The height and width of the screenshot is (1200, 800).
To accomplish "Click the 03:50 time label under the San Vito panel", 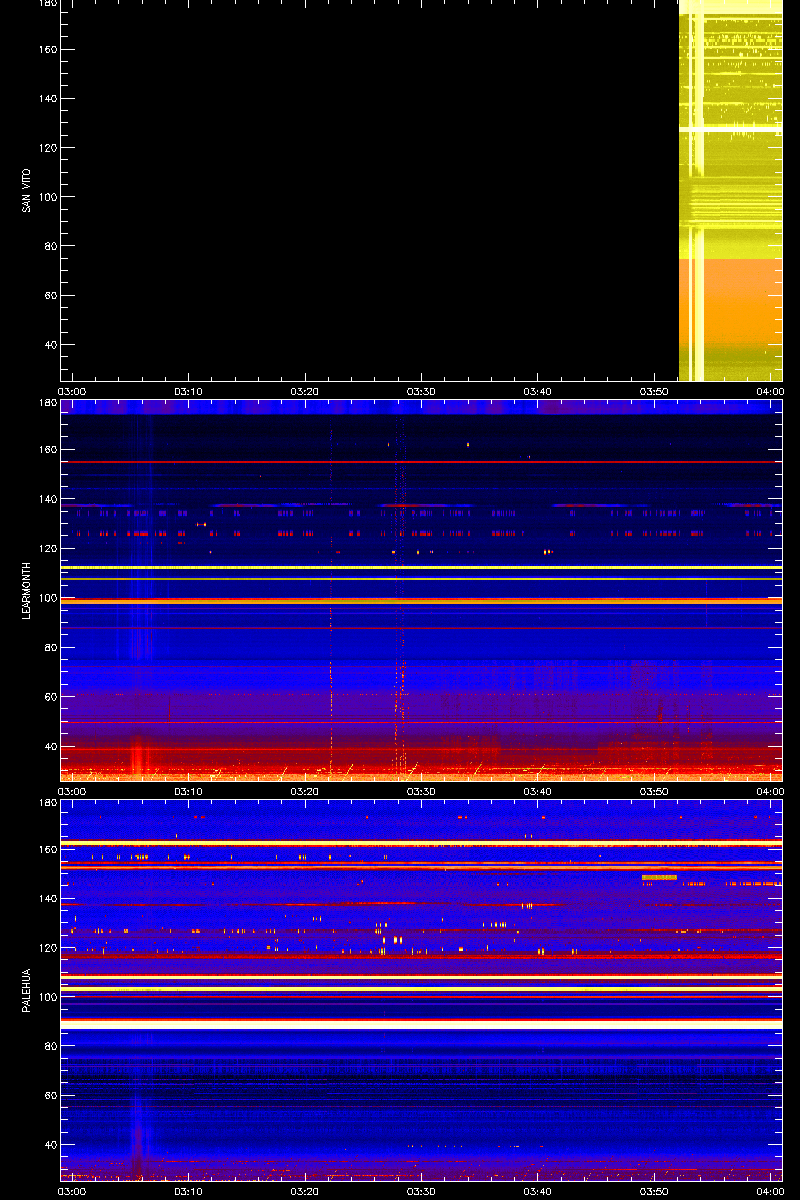I will [x=654, y=391].
